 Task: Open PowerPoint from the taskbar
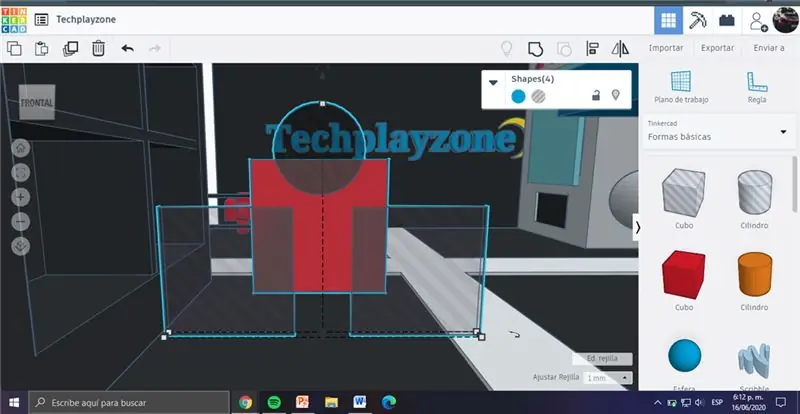[x=303, y=402]
